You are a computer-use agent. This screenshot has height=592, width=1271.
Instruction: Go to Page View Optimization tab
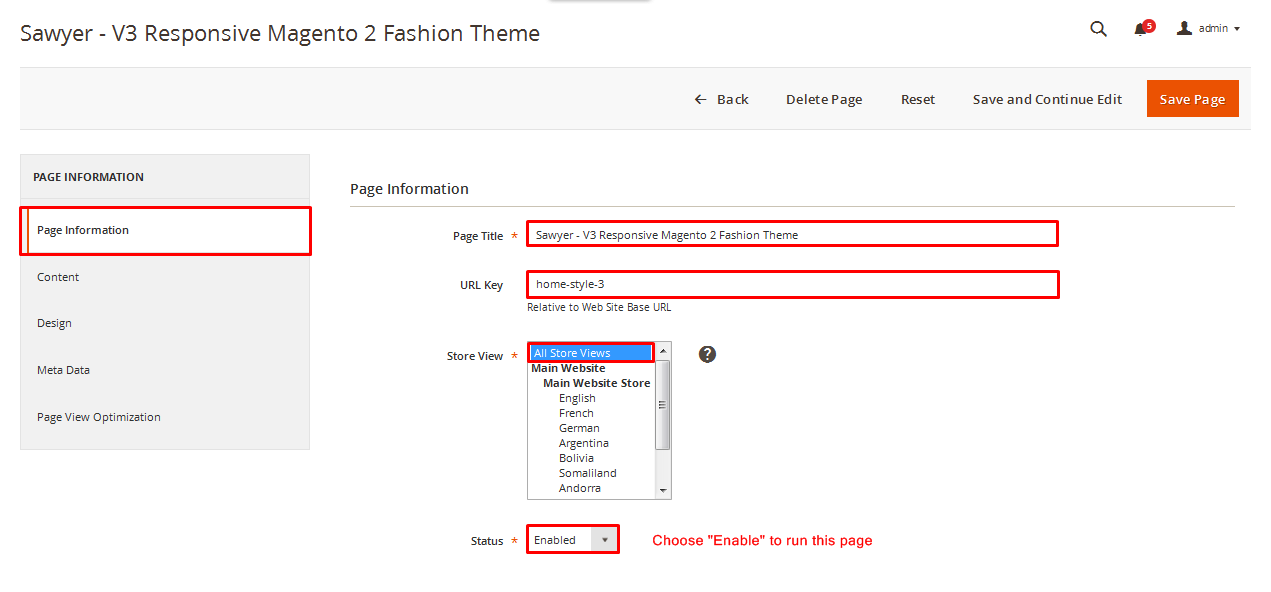click(x=98, y=417)
